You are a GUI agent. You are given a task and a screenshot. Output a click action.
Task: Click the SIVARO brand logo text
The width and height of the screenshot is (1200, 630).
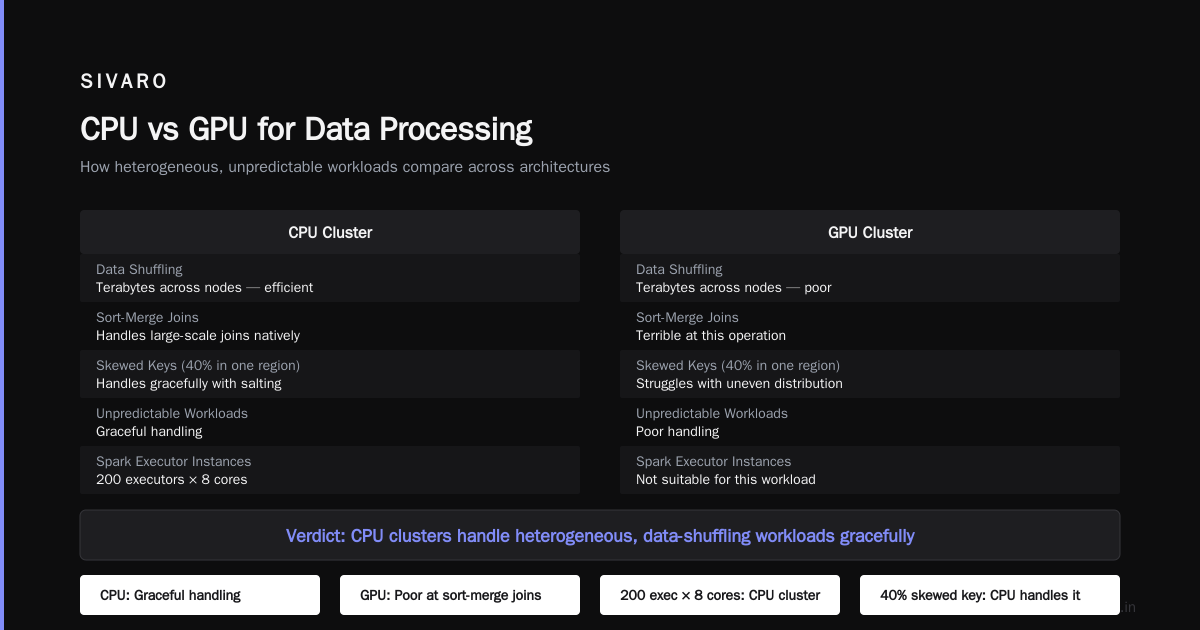124,82
